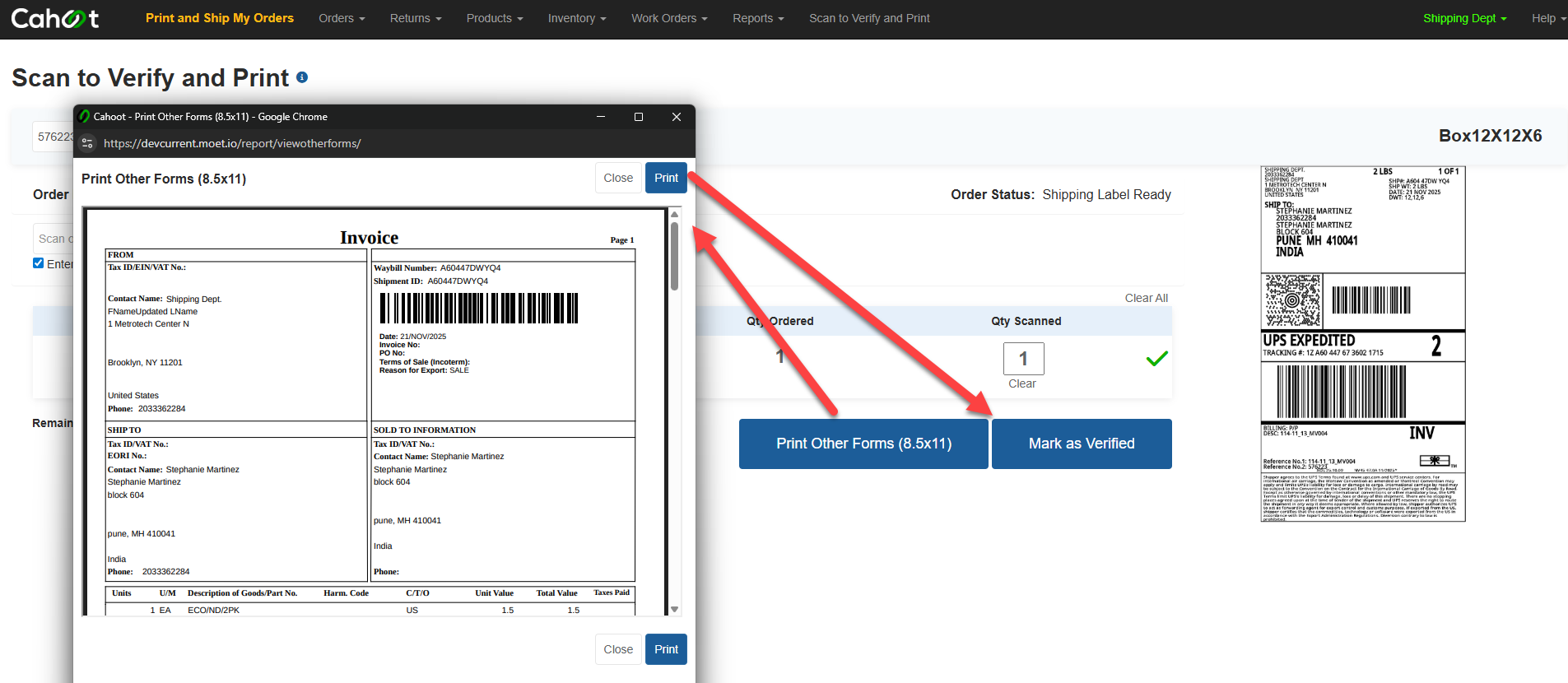This screenshot has width=1568, height=683.
Task: Click the Cahoot favicon in popup title bar
Action: (x=84, y=117)
